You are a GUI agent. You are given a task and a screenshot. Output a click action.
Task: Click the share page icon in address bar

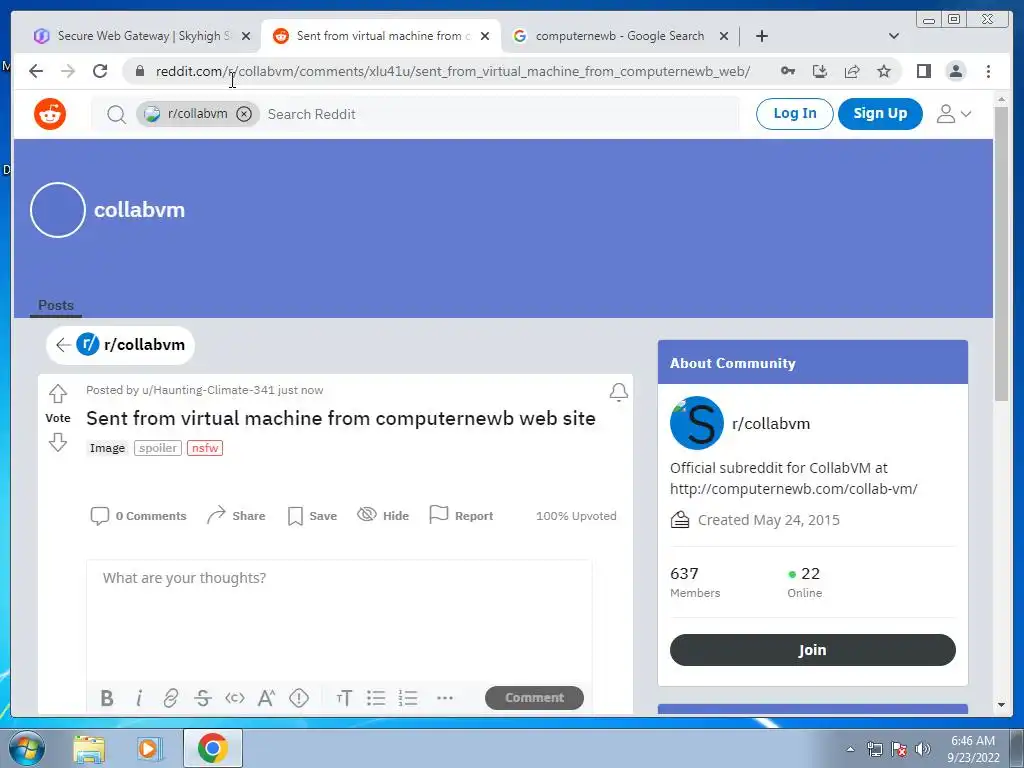click(852, 71)
